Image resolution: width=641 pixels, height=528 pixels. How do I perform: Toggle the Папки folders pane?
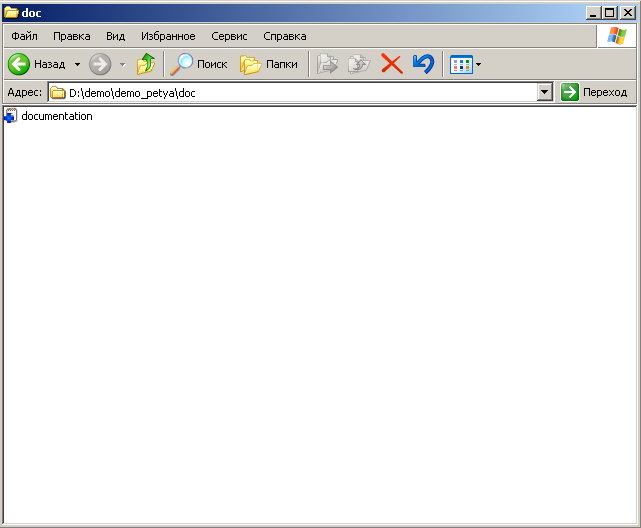(x=269, y=64)
